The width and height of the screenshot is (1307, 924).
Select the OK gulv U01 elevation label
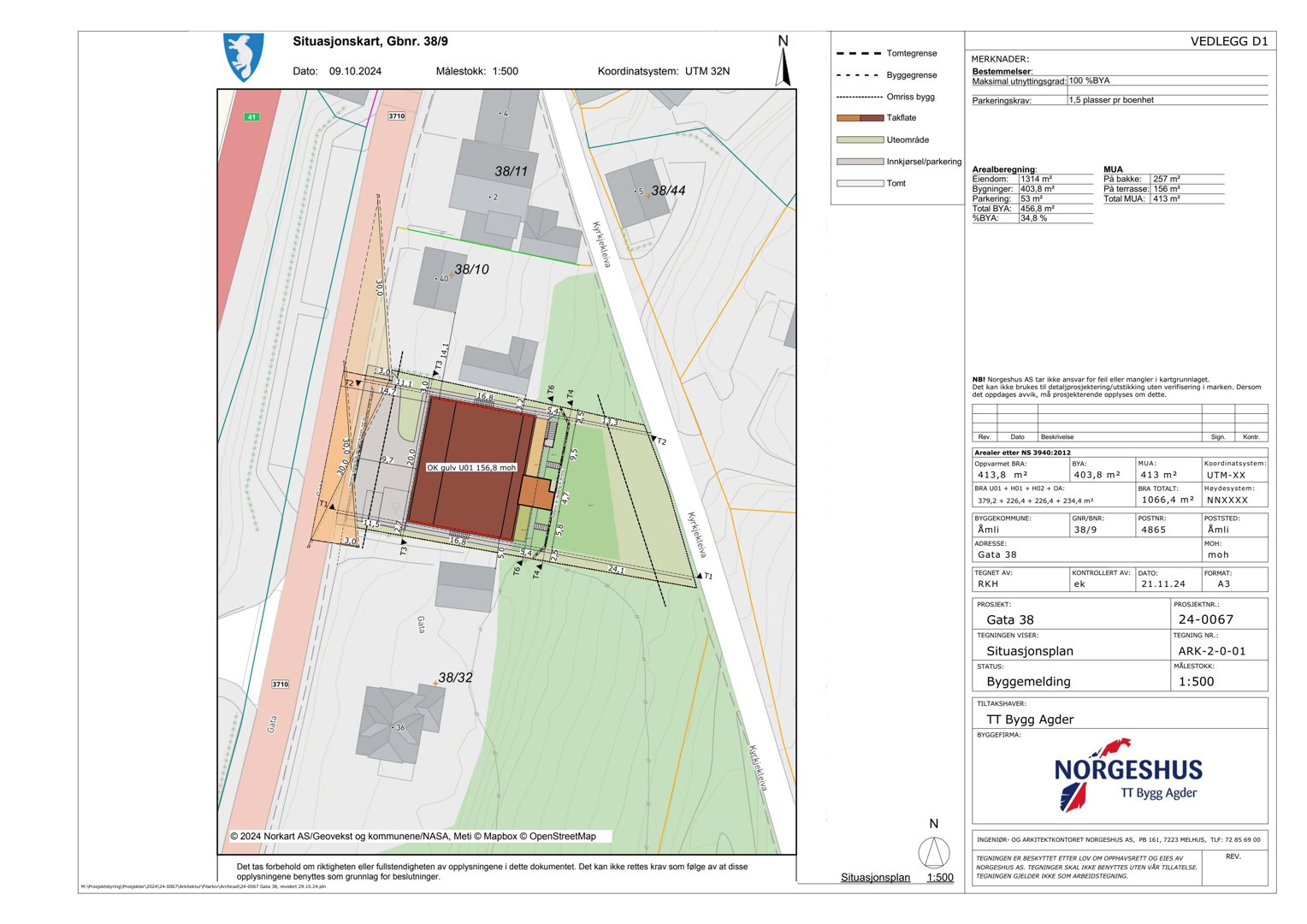pyautogui.click(x=471, y=468)
